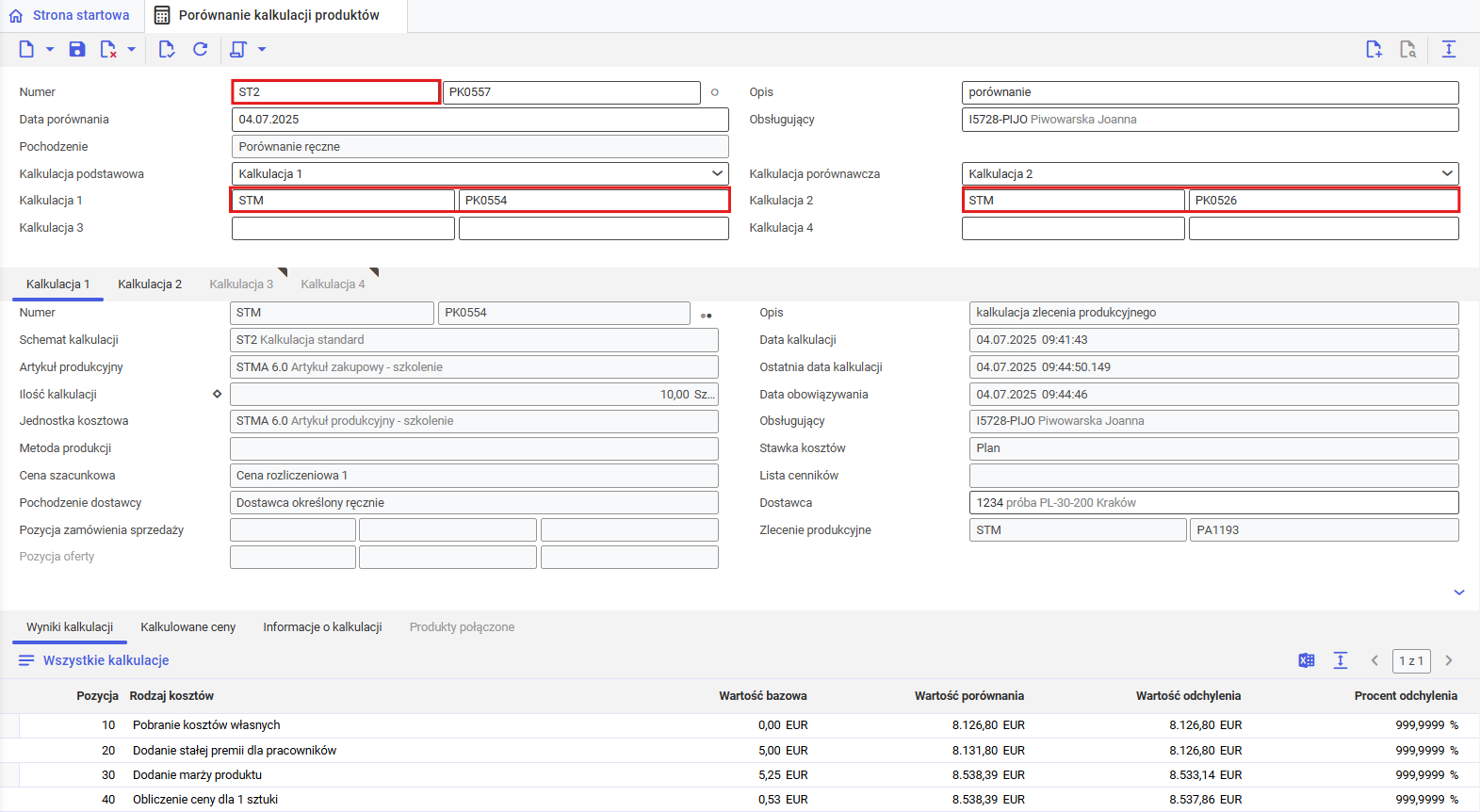Collapse details with the blue chevron at right

click(x=1459, y=593)
